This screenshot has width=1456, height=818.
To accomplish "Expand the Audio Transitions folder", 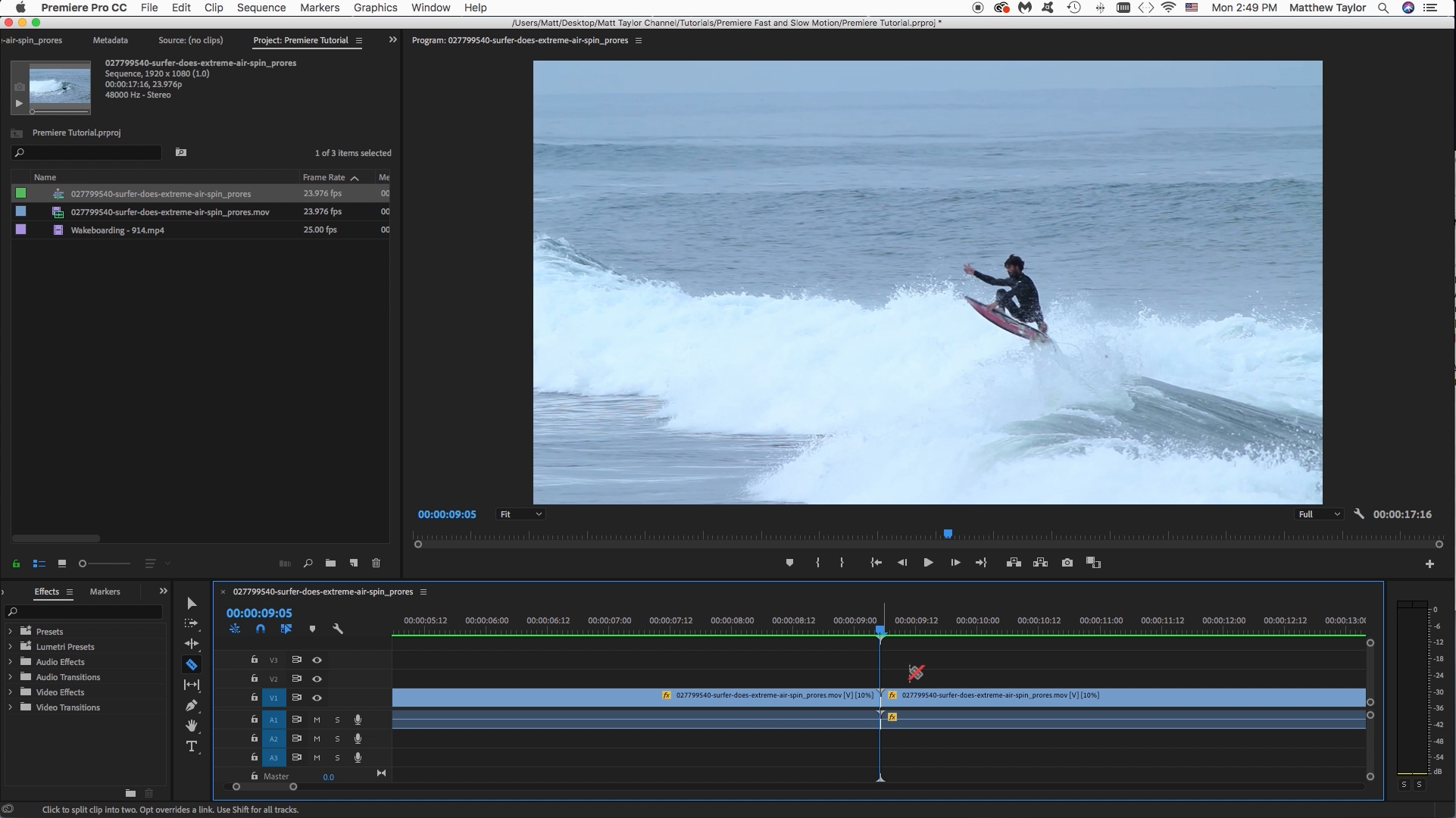I will click(x=10, y=676).
